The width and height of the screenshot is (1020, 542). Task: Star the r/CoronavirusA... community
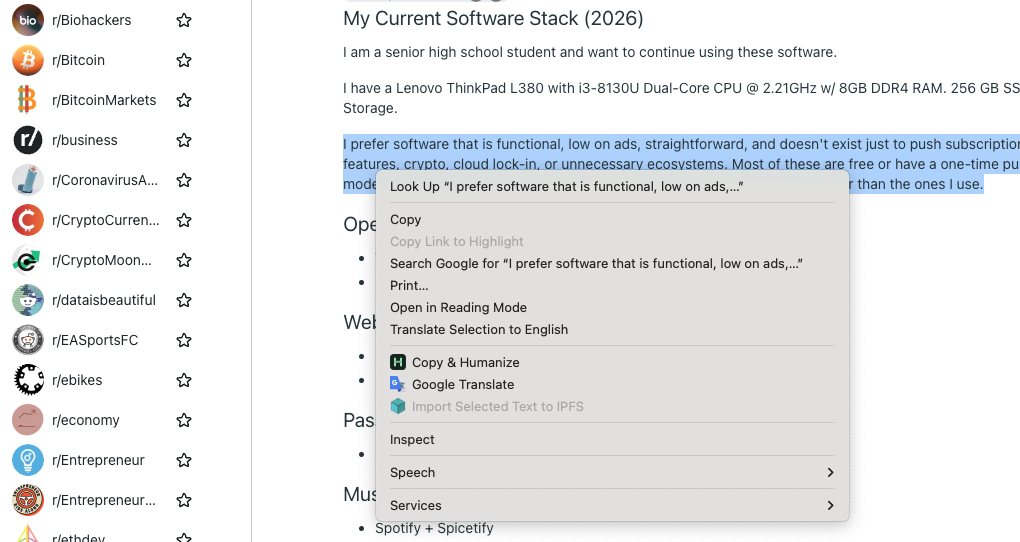(184, 180)
